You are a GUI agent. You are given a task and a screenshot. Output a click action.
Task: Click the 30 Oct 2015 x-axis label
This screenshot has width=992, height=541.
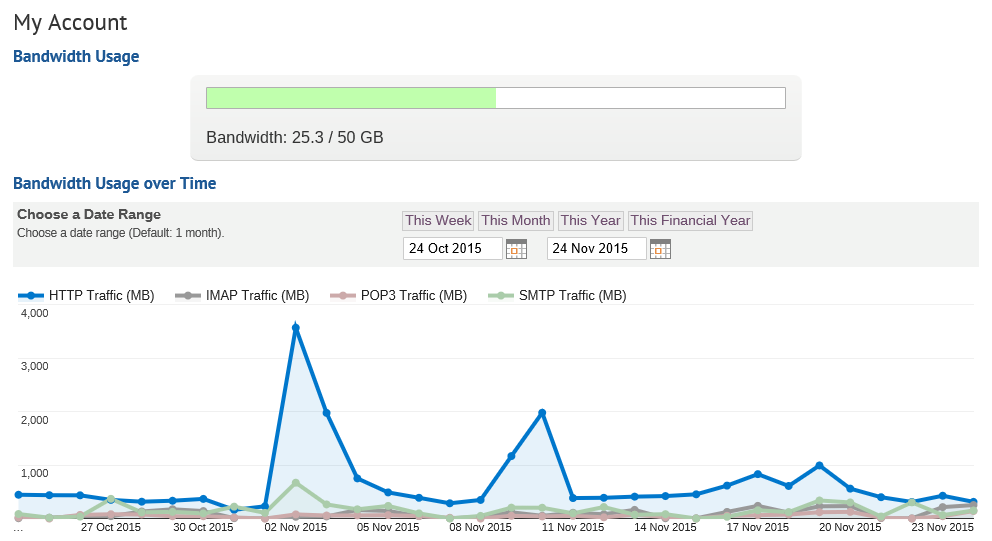(x=203, y=527)
